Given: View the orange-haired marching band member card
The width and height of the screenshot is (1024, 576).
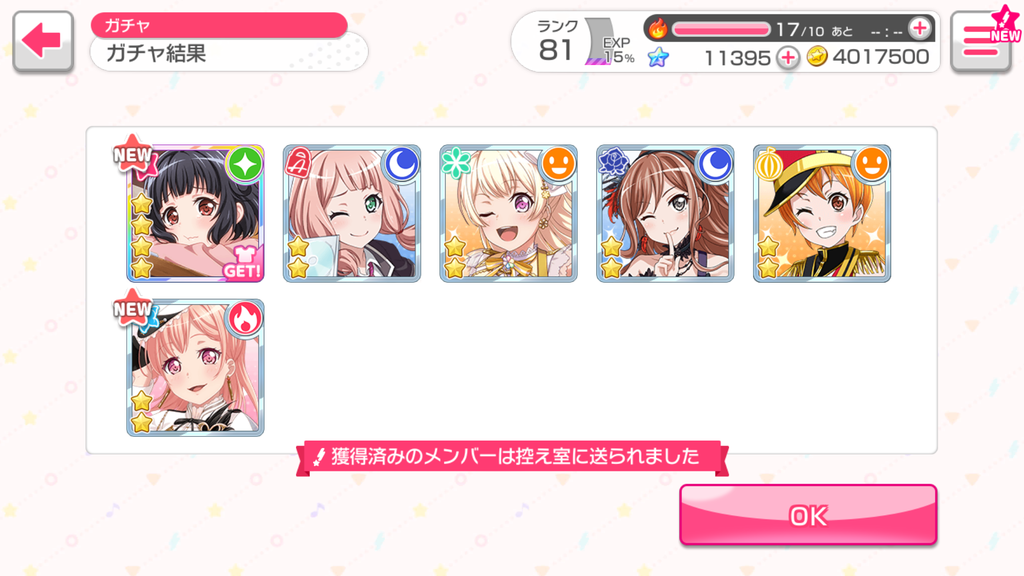Looking at the screenshot, I should pos(822,214).
